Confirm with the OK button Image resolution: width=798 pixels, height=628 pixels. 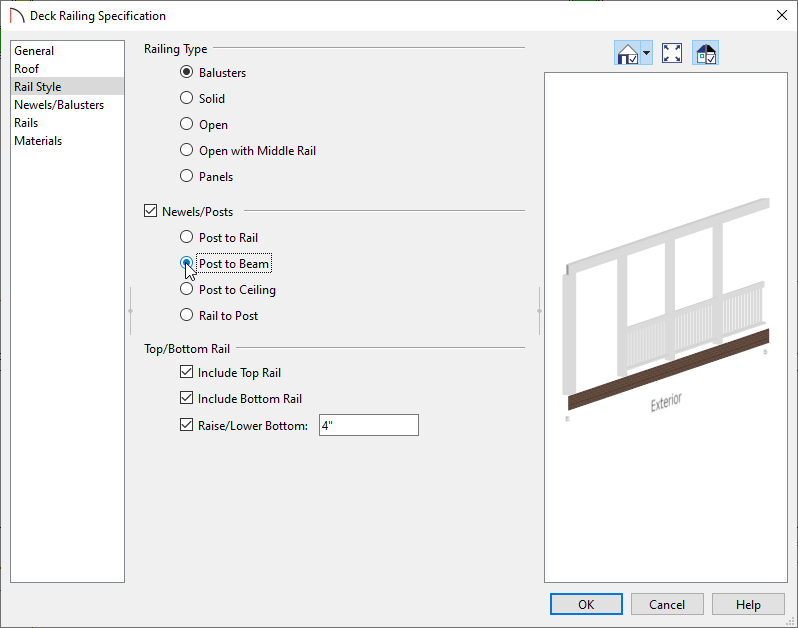coord(586,604)
